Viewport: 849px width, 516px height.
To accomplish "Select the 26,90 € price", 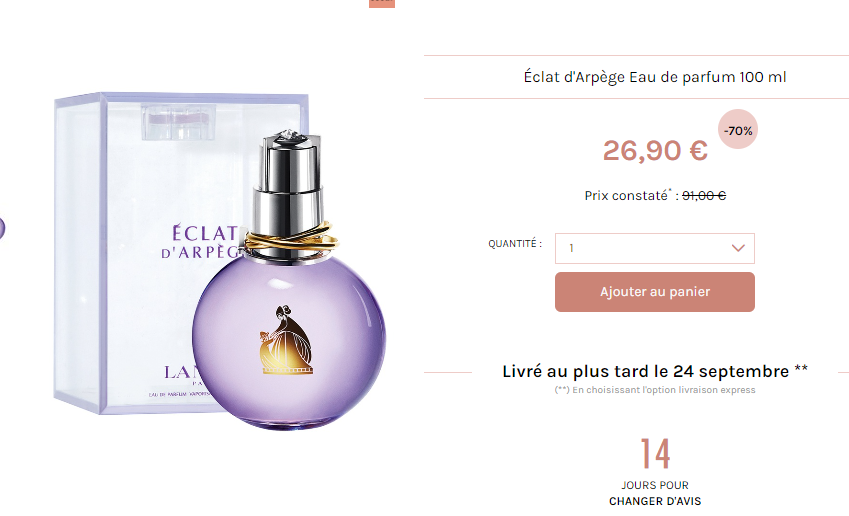I will point(655,151).
